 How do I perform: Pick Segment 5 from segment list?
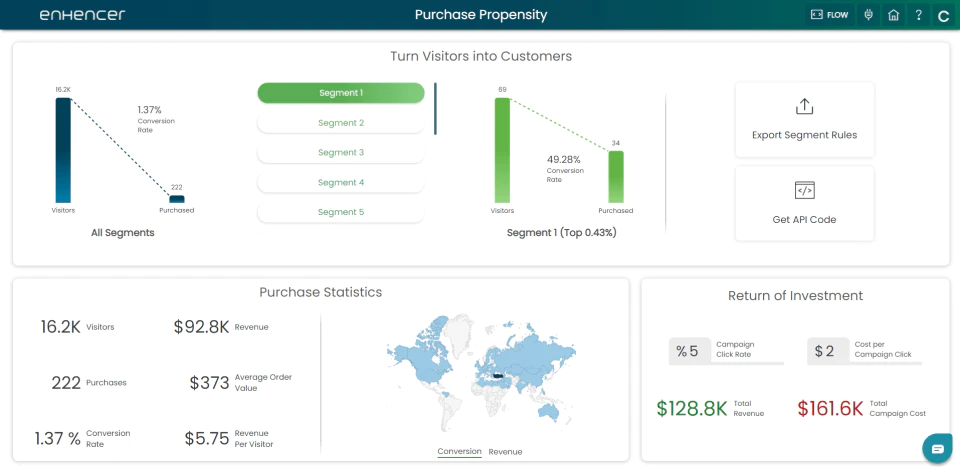(341, 212)
